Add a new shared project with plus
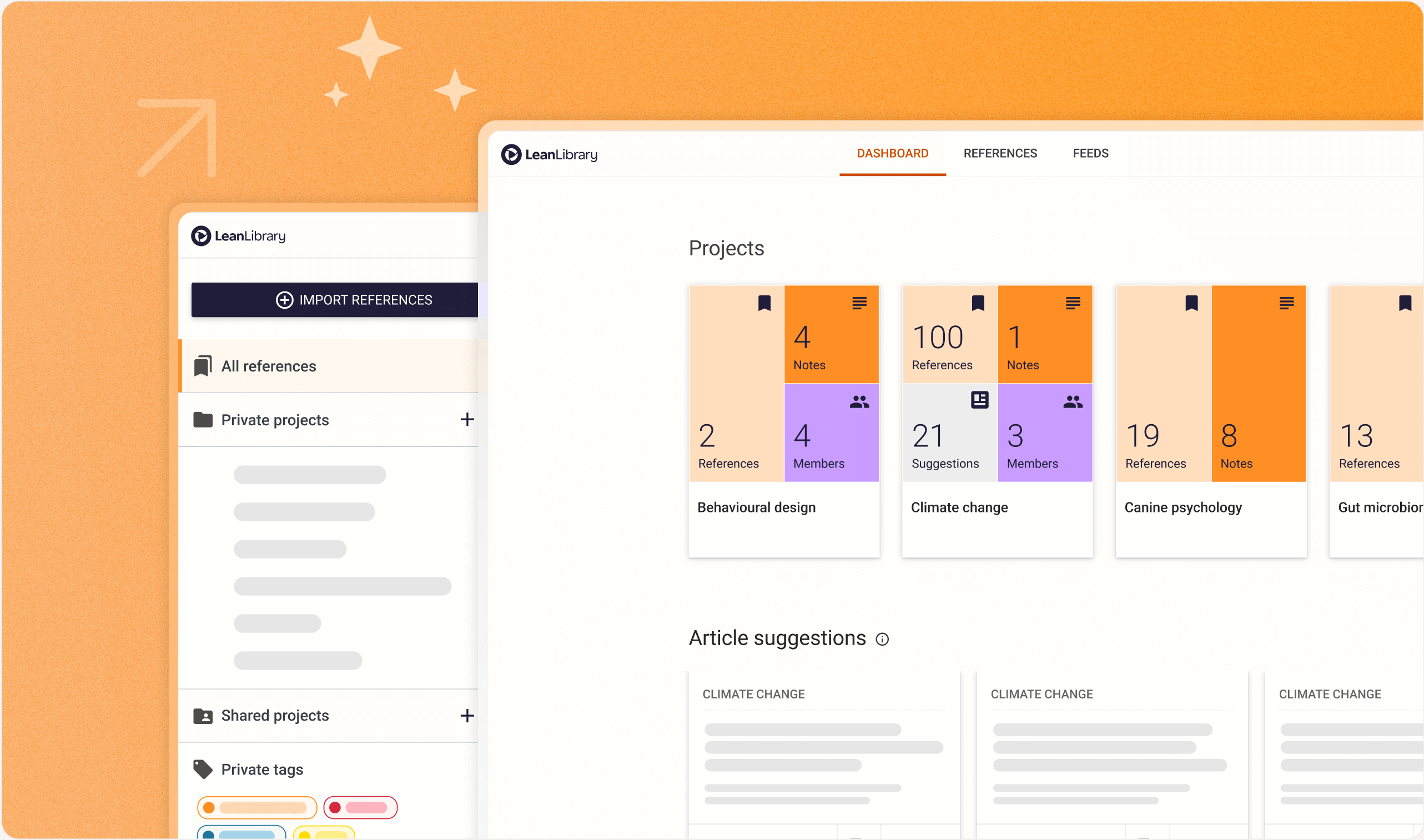 [467, 716]
